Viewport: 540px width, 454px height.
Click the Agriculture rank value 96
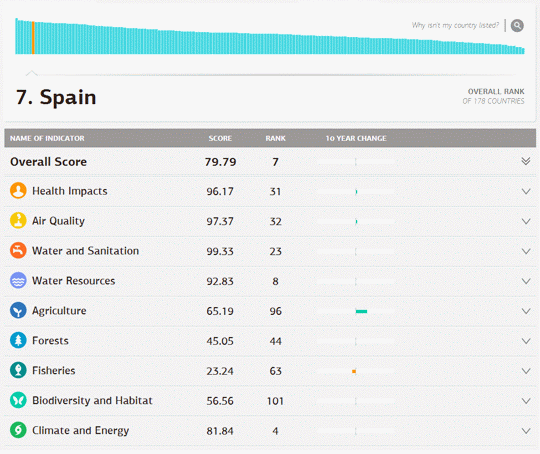pyautogui.click(x=276, y=311)
